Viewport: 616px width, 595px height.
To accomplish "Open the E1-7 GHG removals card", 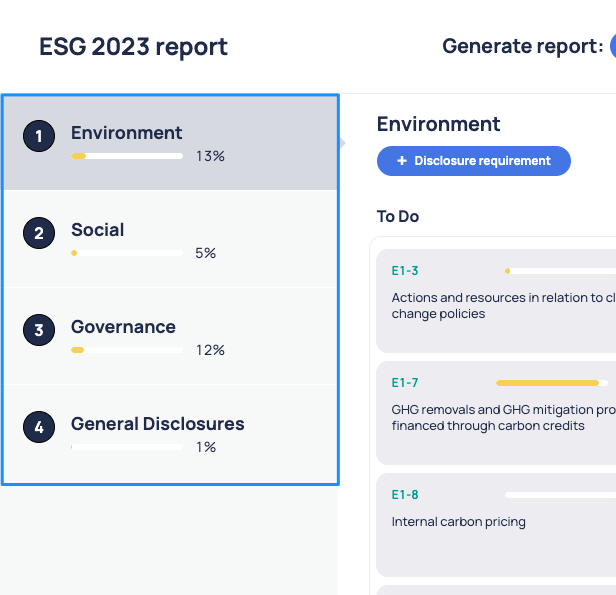I will click(496, 413).
